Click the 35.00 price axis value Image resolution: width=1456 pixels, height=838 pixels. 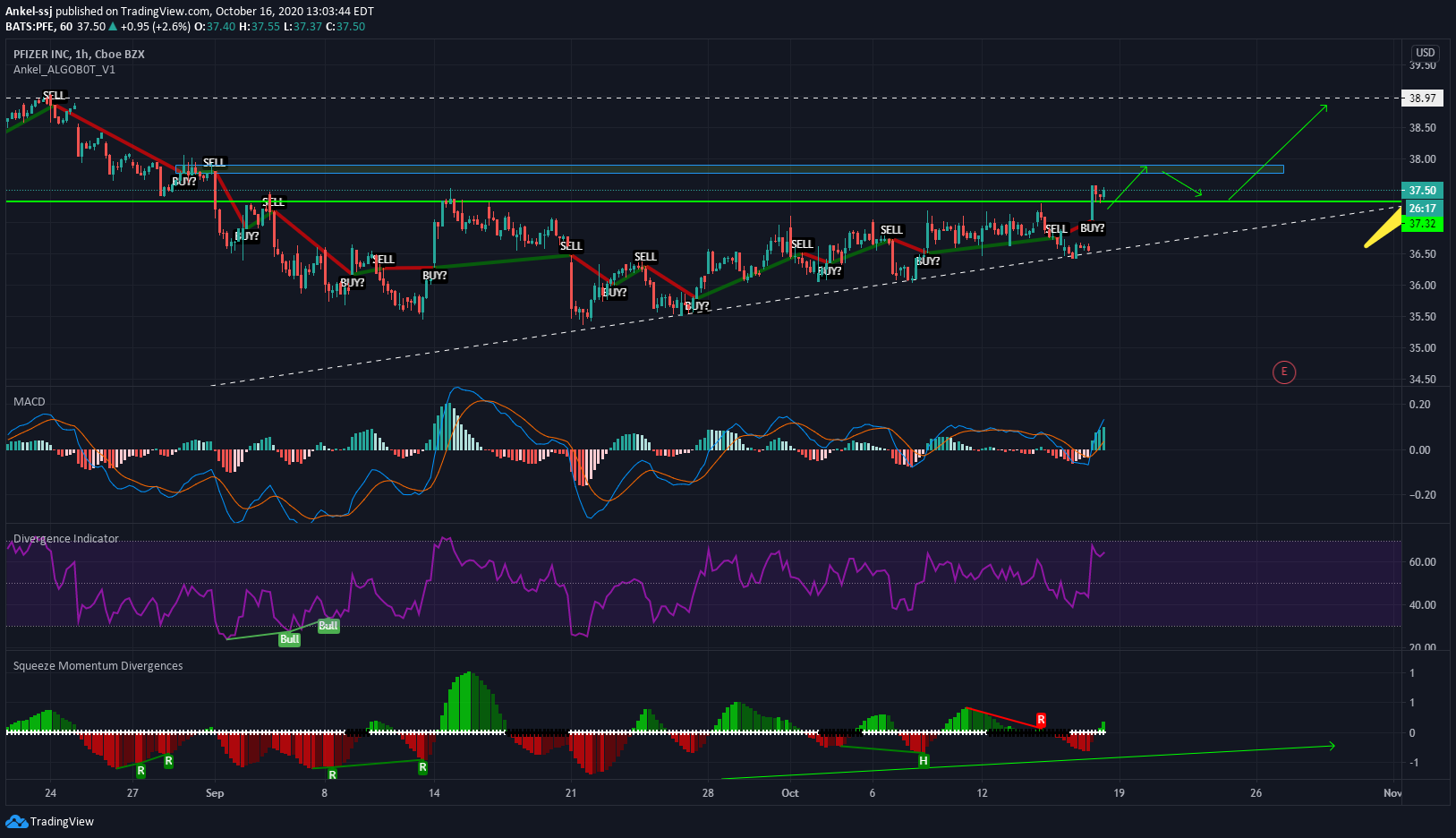[1423, 348]
